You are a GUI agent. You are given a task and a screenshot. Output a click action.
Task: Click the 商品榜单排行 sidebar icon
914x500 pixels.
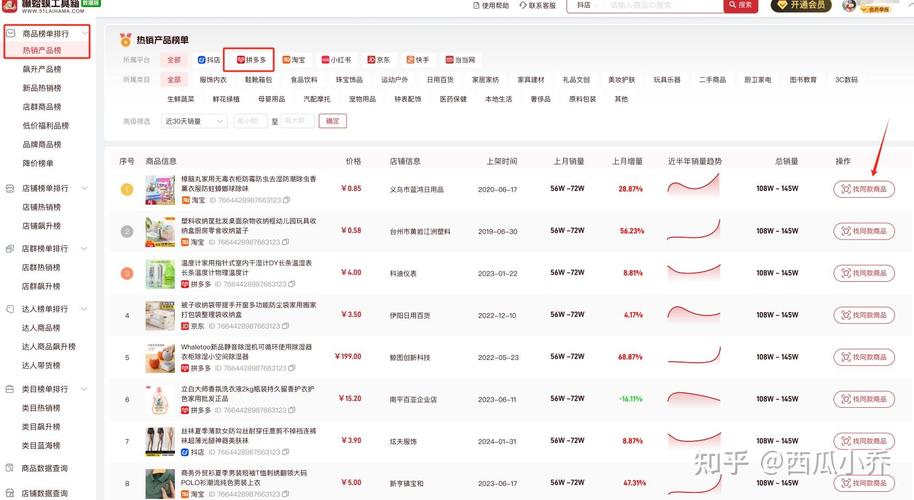(x=10, y=33)
